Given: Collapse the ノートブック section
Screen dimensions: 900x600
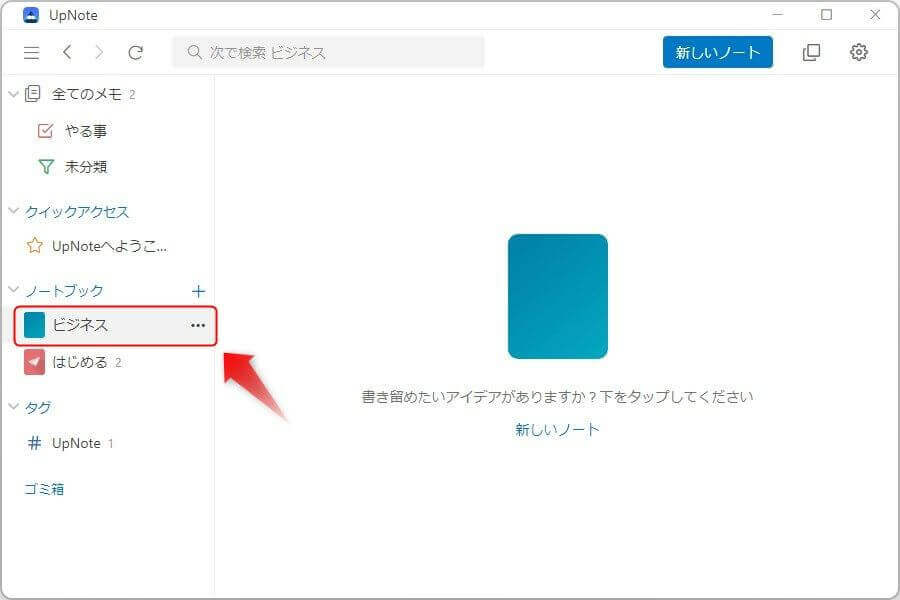Looking at the screenshot, I should click(x=14, y=289).
